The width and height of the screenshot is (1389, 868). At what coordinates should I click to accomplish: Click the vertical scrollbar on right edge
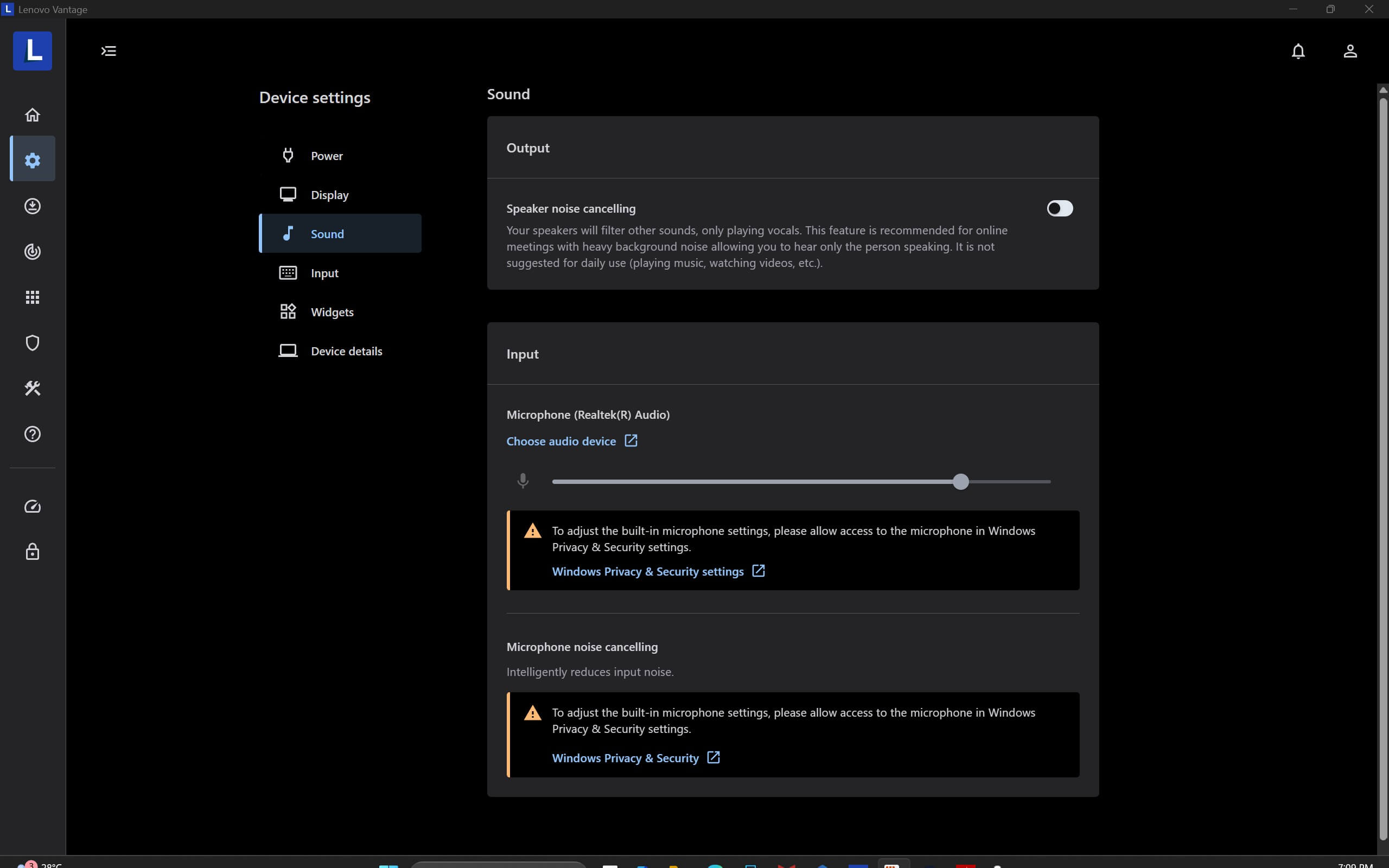1382,459
